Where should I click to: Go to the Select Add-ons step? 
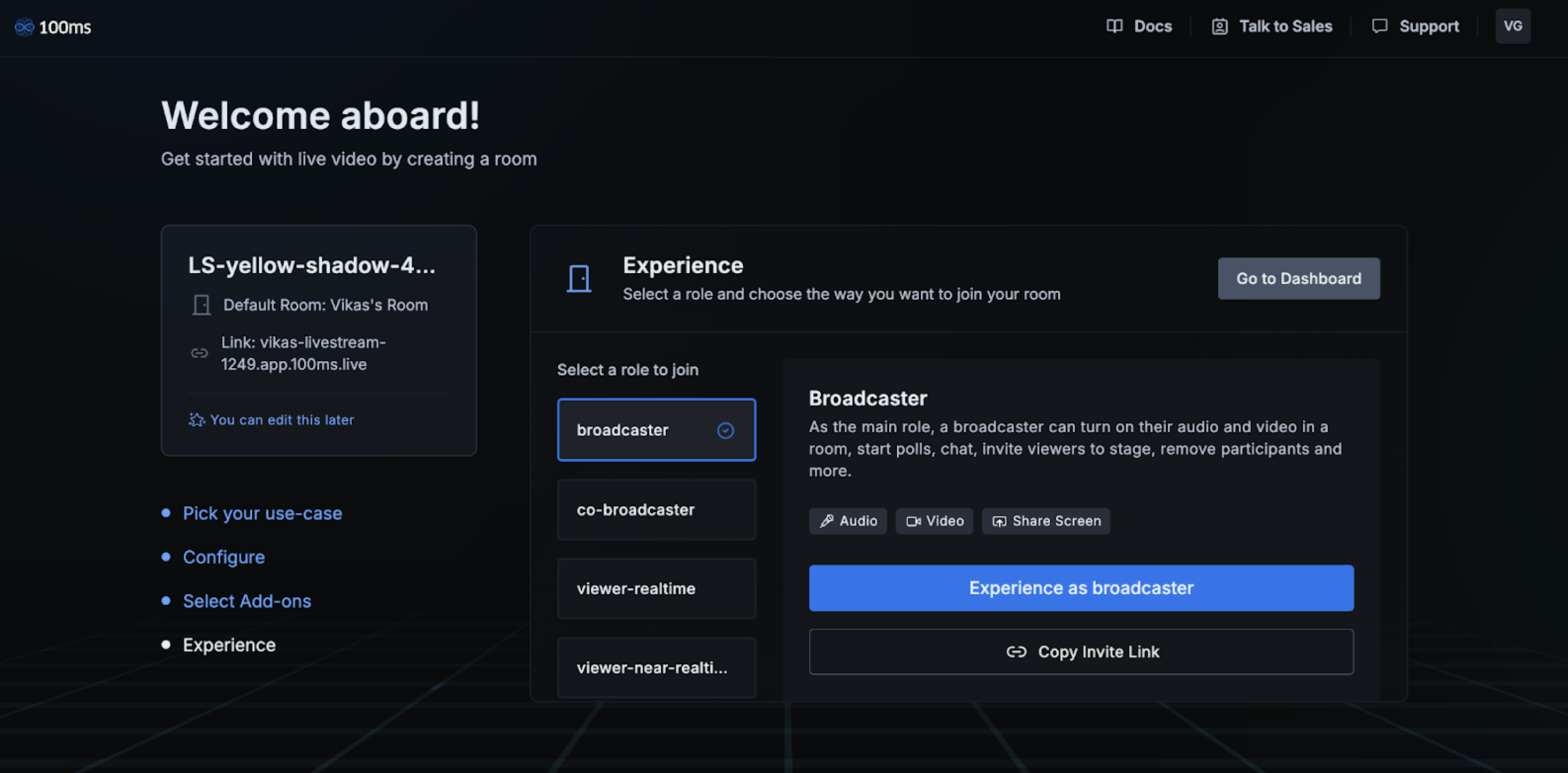(x=246, y=601)
